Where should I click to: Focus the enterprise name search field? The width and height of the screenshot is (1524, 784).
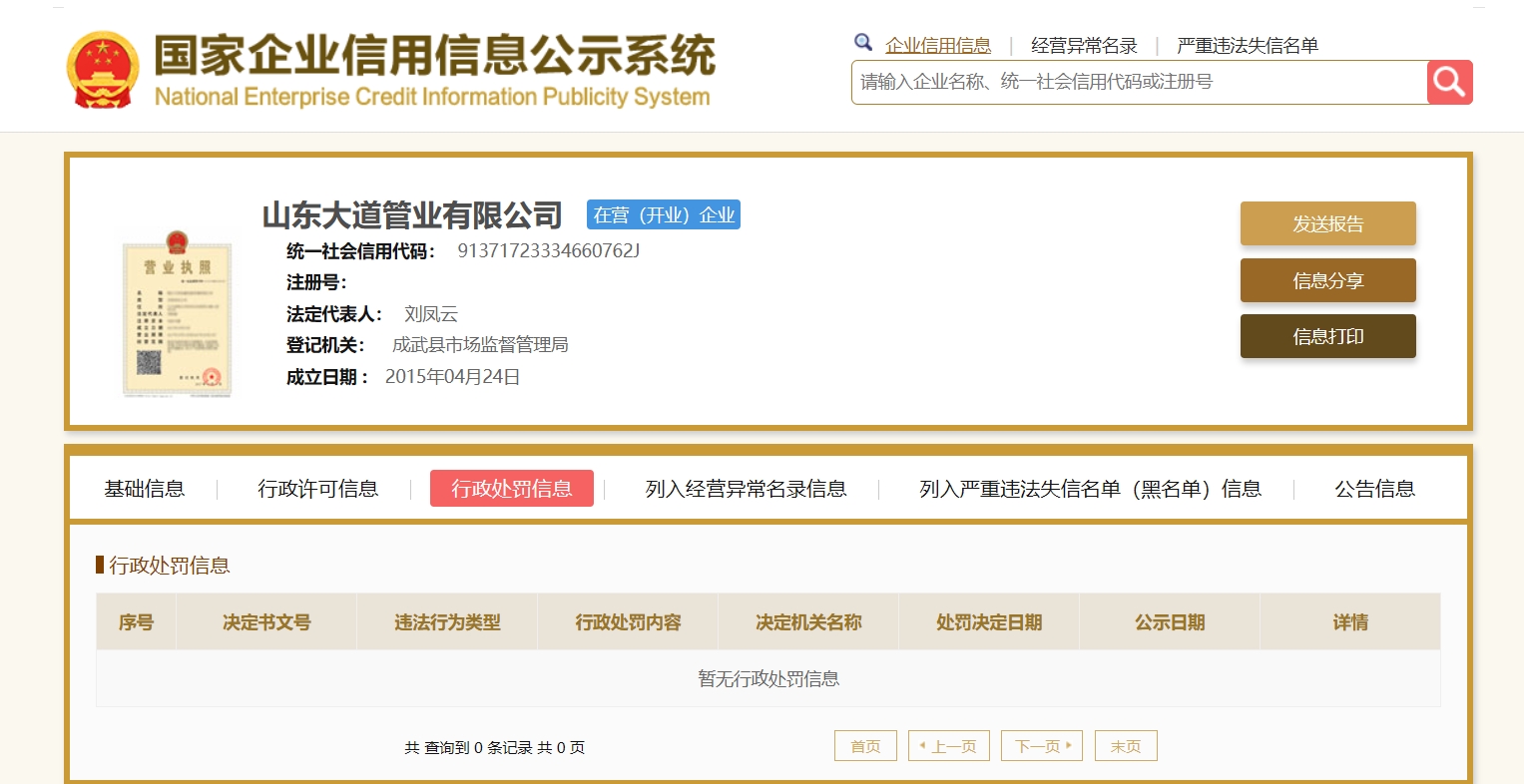(x=1140, y=82)
